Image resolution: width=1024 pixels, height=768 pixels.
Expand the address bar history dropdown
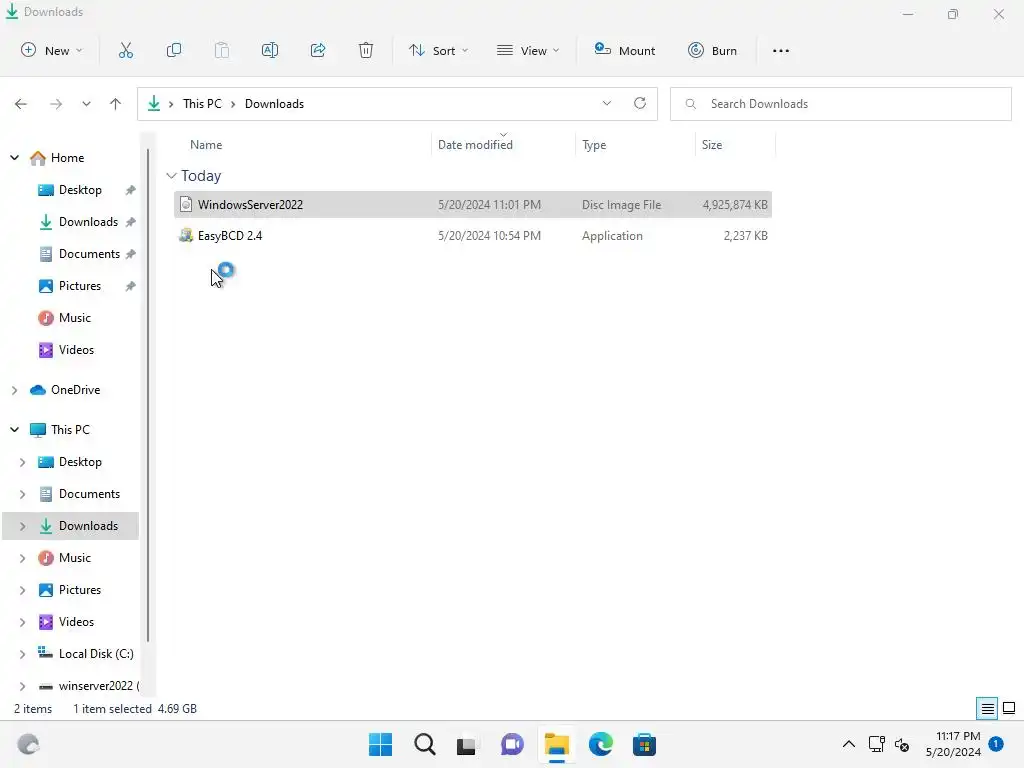pyautogui.click(x=607, y=103)
